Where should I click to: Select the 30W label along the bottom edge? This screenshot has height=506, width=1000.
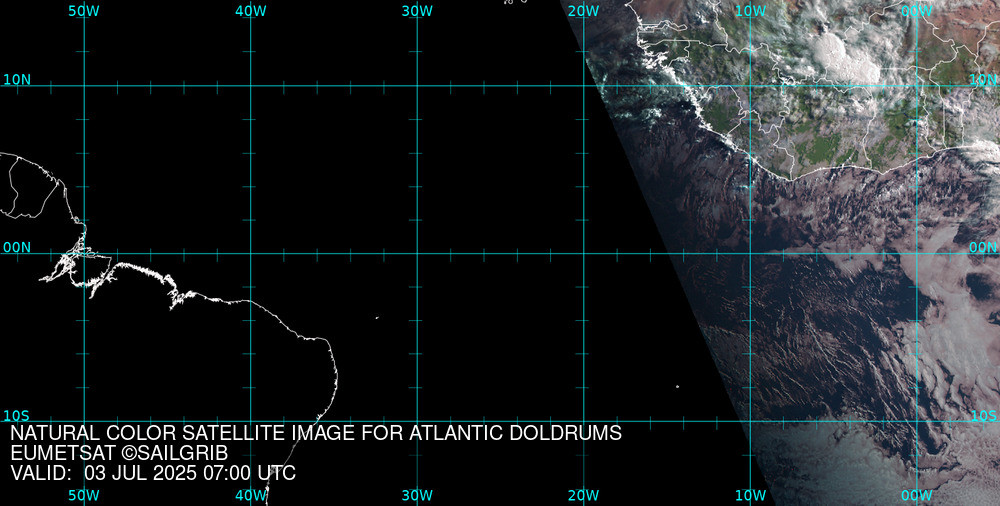tap(417, 496)
